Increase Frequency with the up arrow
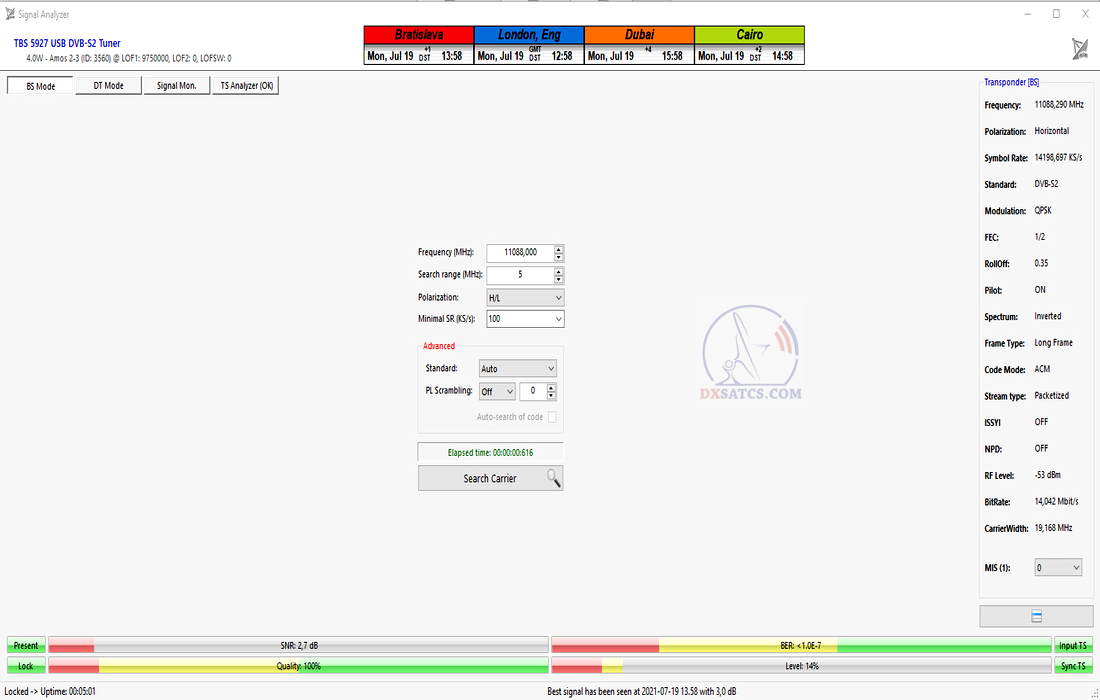Screen dimensions: 1100x700 [x=558, y=249]
